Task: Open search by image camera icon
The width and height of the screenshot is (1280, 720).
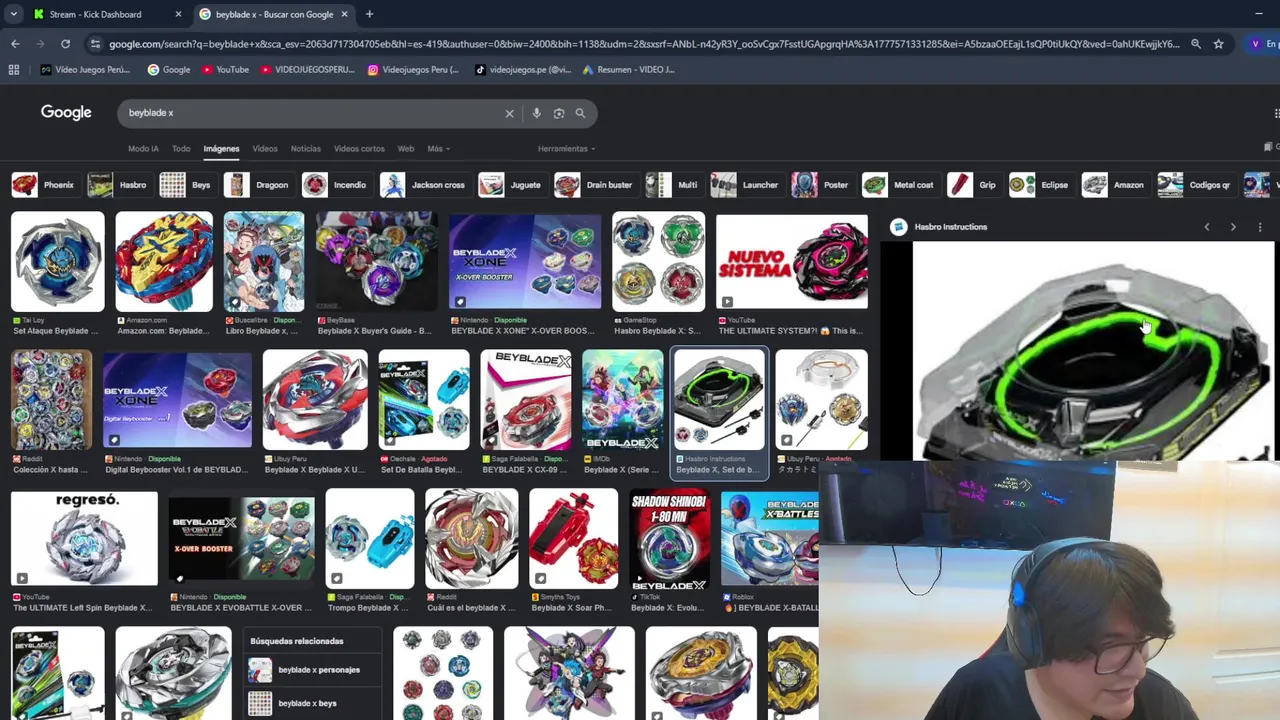Action: point(559,113)
